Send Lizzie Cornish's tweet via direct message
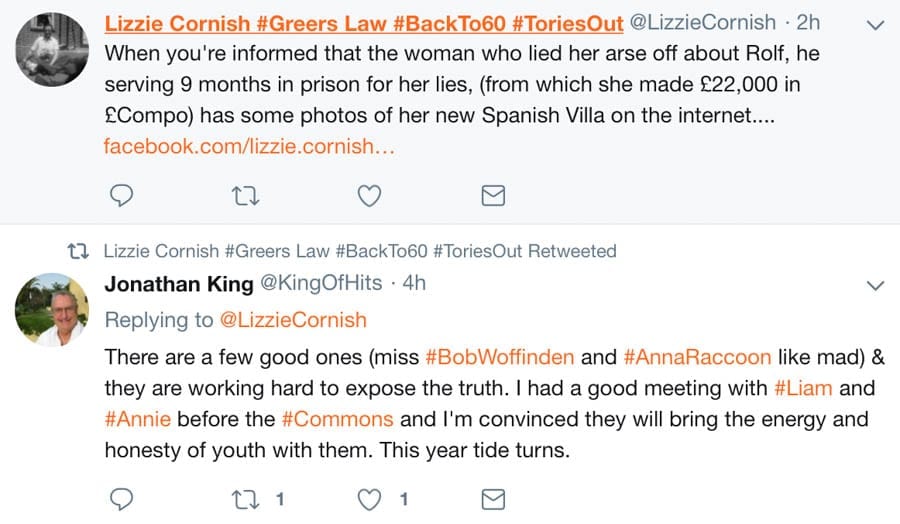Viewport: 900px width, 524px height. click(493, 196)
